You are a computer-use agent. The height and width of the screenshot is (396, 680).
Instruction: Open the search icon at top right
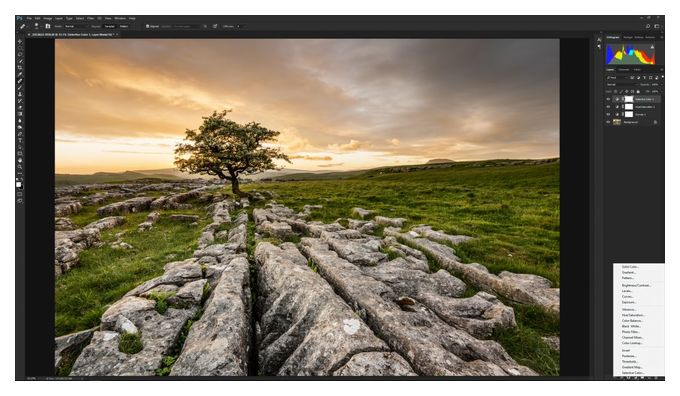648,26
